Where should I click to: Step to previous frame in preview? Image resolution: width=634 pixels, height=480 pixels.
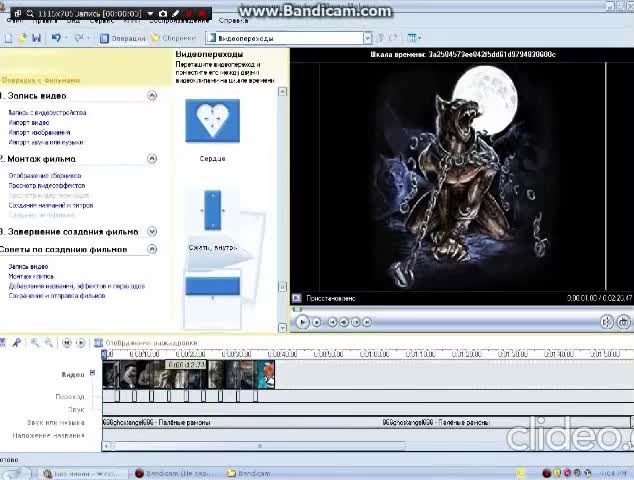pyautogui.click(x=344, y=322)
